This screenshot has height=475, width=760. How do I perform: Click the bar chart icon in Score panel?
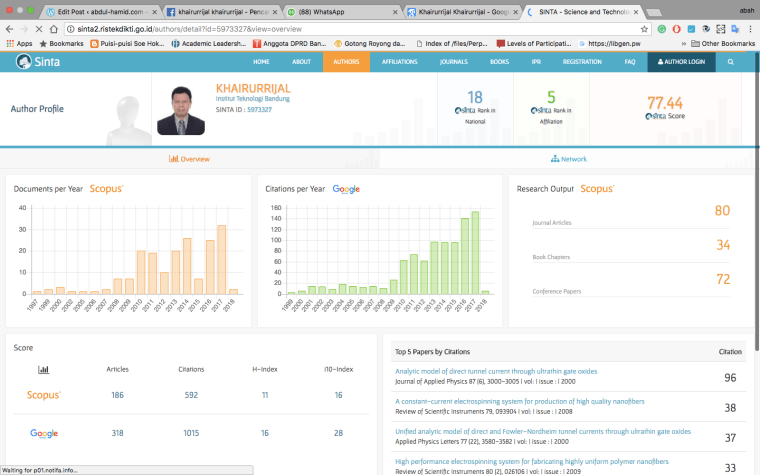pyautogui.click(x=44, y=369)
